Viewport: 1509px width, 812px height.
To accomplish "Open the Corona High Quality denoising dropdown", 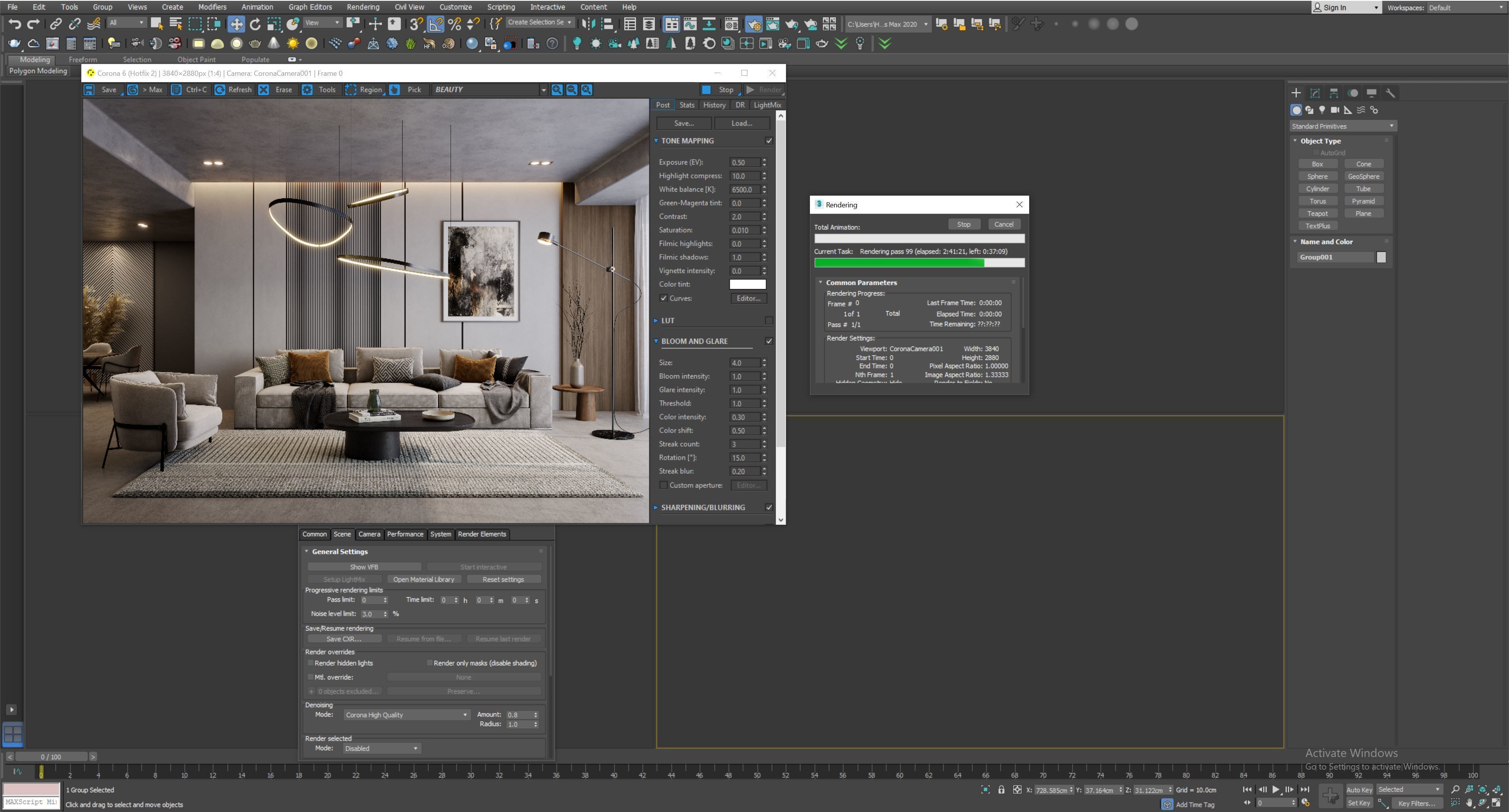I will (407, 715).
